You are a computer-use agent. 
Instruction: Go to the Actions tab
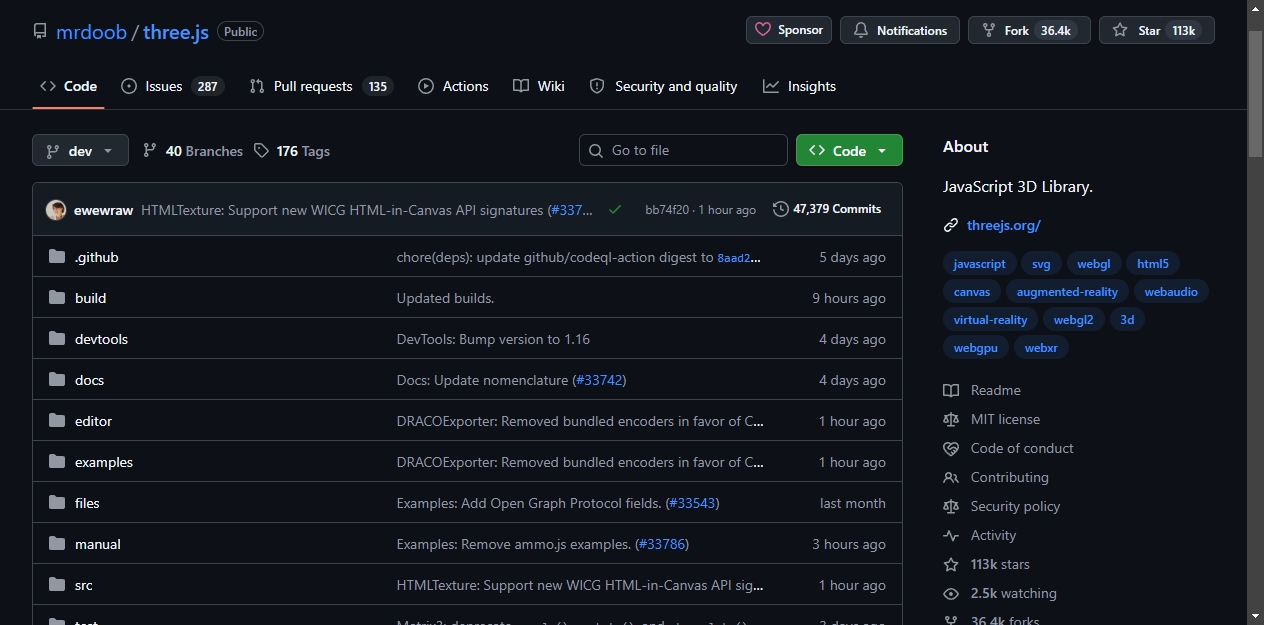453,86
